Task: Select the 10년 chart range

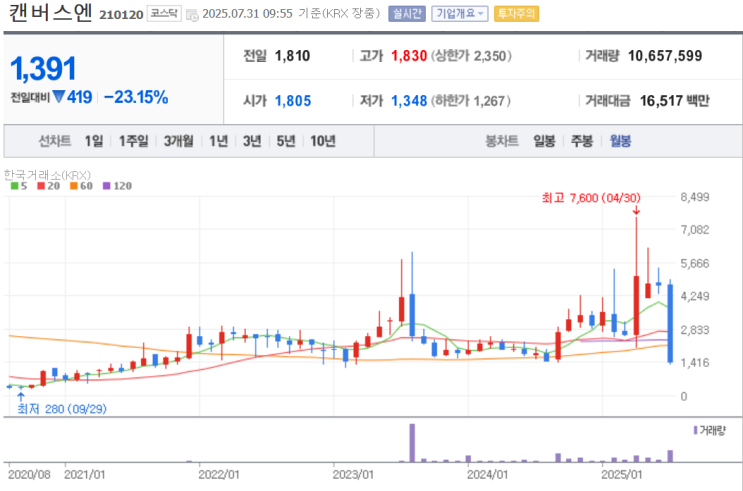Action: click(x=323, y=141)
